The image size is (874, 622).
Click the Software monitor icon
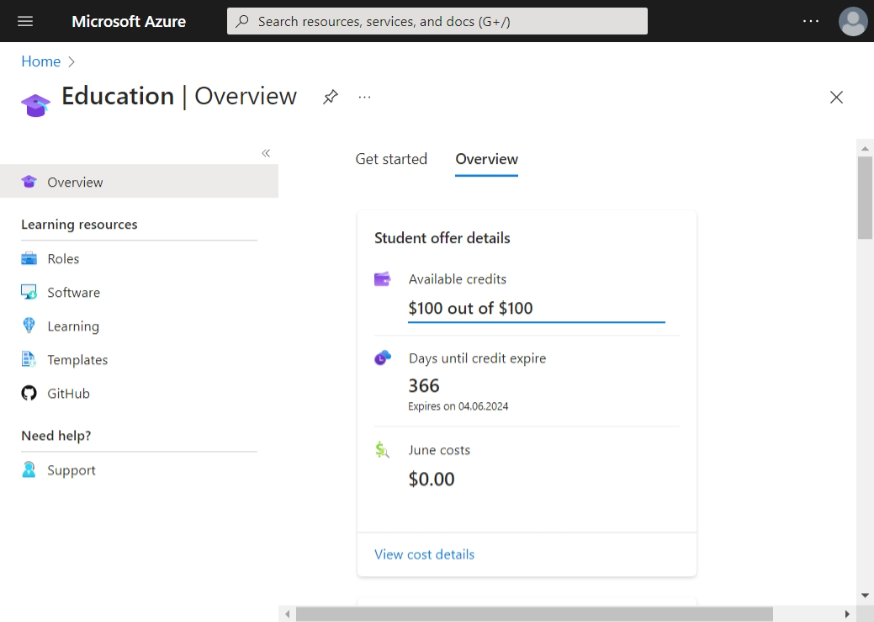click(x=29, y=291)
